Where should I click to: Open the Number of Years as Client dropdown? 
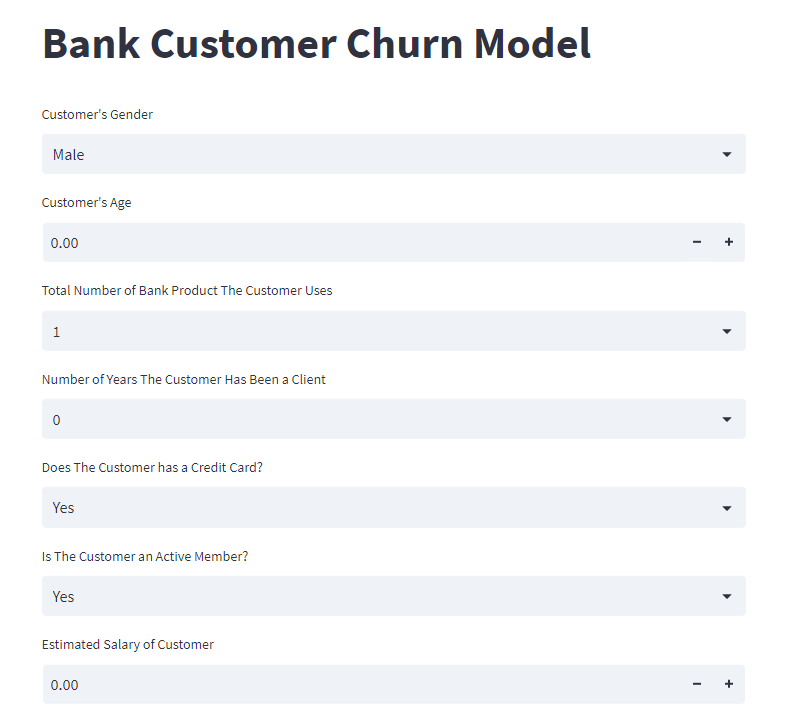point(393,419)
